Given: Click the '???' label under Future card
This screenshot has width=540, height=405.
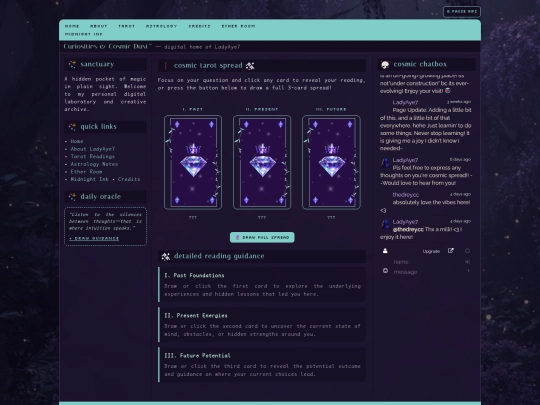Looking at the screenshot, I should pyautogui.click(x=331, y=218).
